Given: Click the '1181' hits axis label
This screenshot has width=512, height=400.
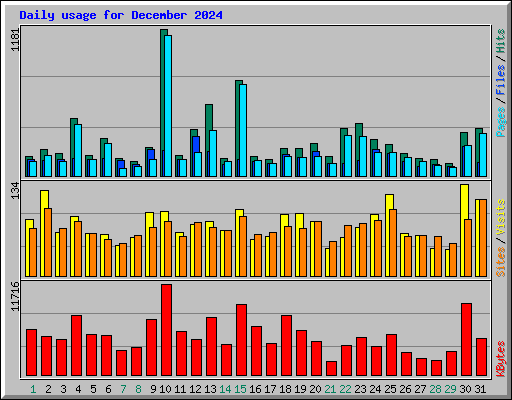Looking at the screenshot, I should click(x=15, y=40).
